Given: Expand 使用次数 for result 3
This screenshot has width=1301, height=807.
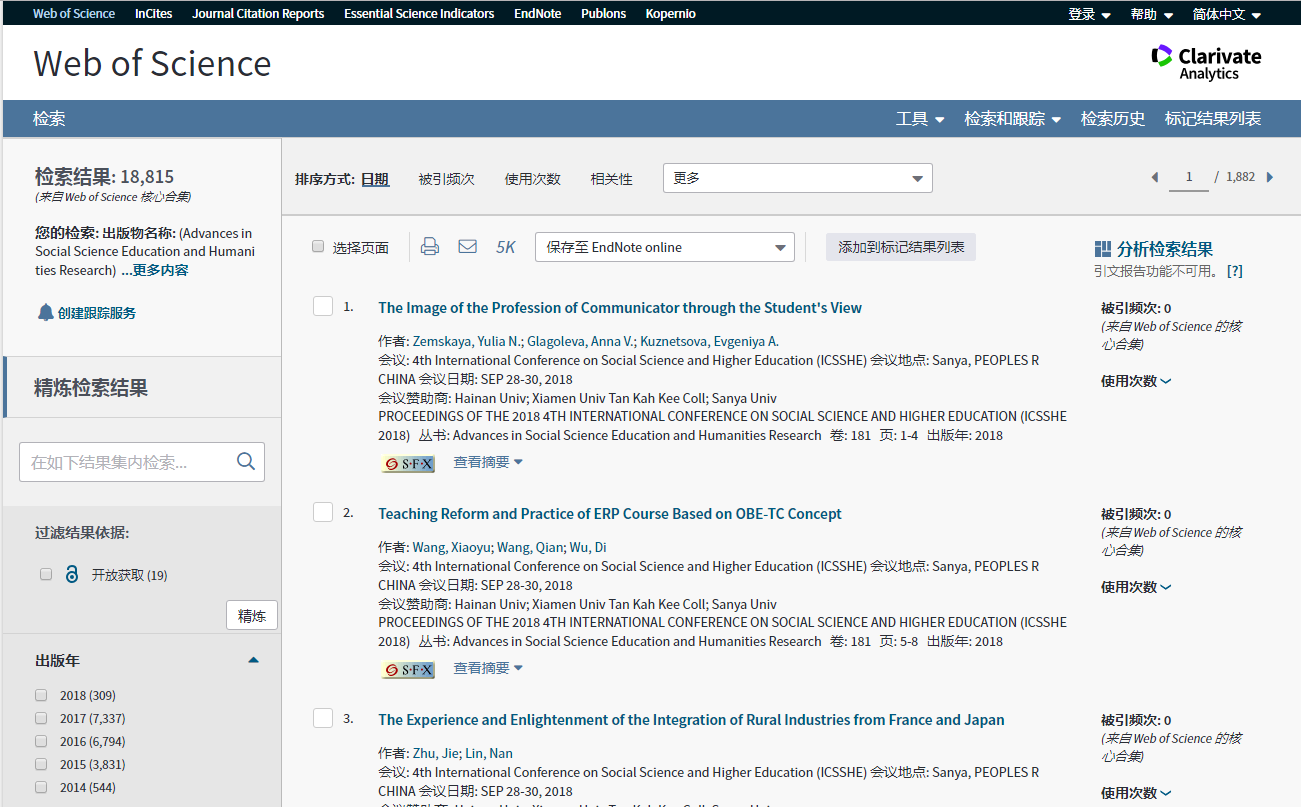Looking at the screenshot, I should point(1136,793).
